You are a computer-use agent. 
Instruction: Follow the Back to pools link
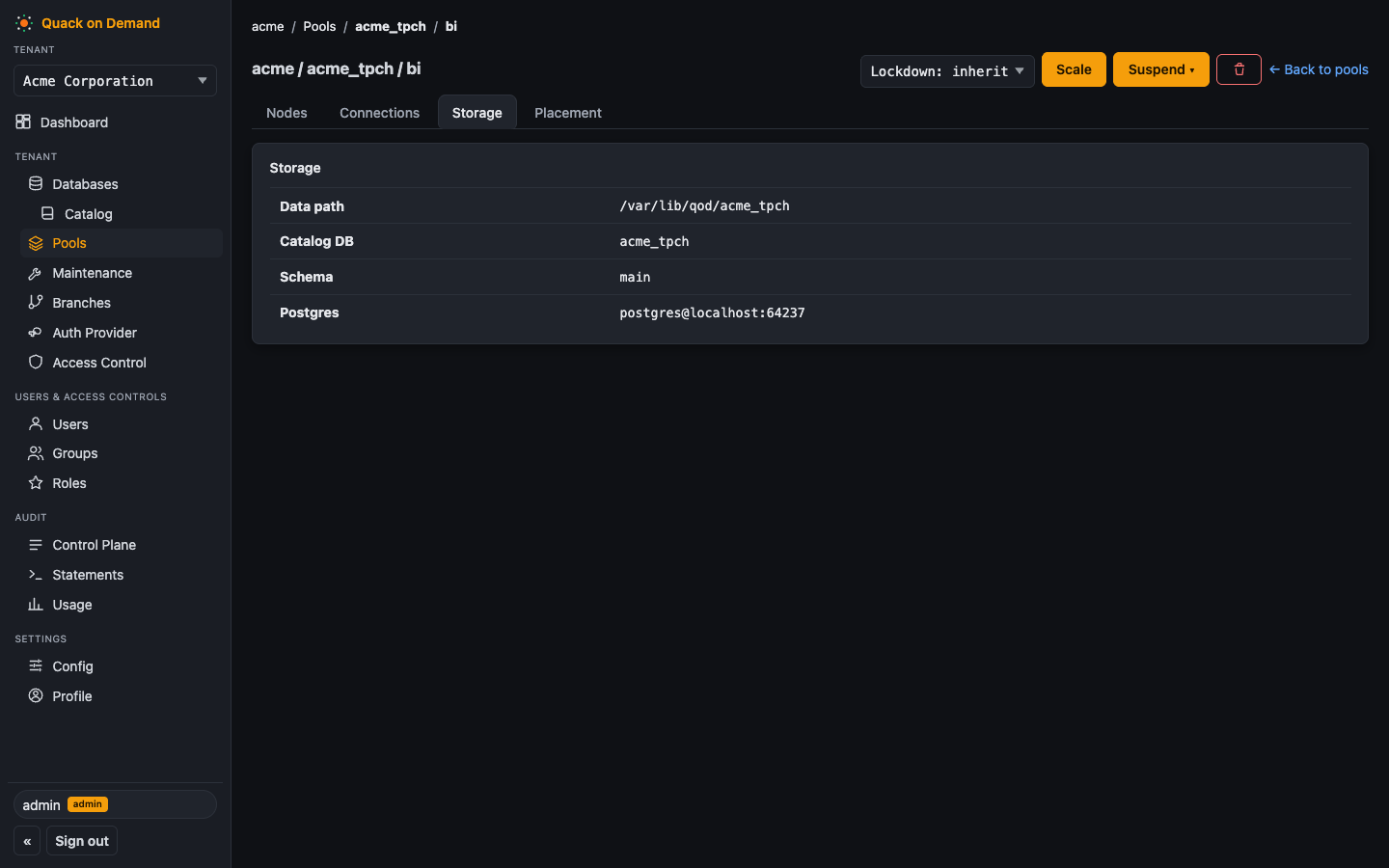coord(1319,69)
